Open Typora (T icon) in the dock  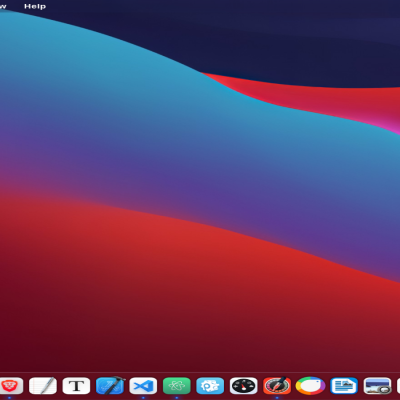pos(76,386)
